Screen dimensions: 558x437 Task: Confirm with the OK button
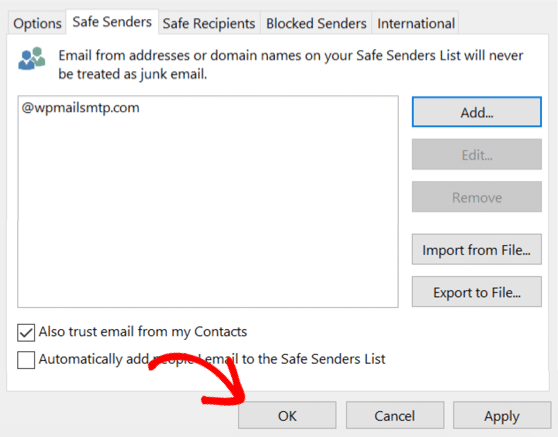[287, 415]
